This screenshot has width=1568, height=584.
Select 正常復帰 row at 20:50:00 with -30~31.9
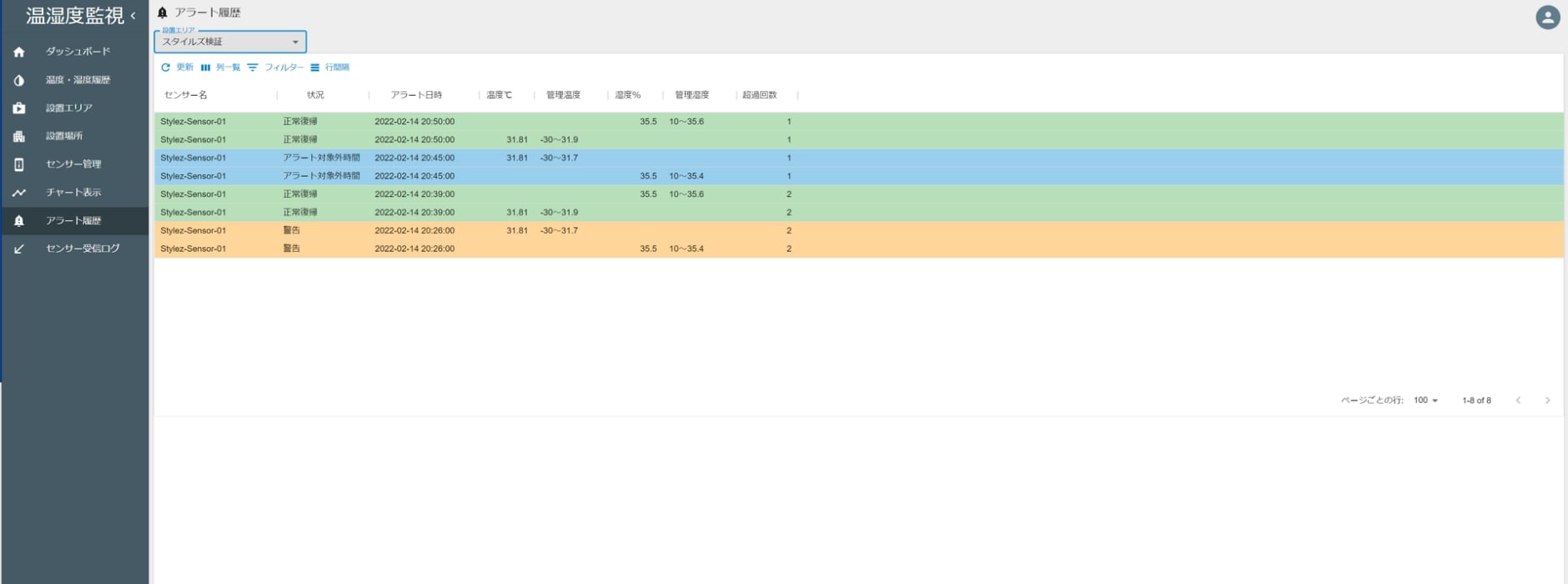858,140
